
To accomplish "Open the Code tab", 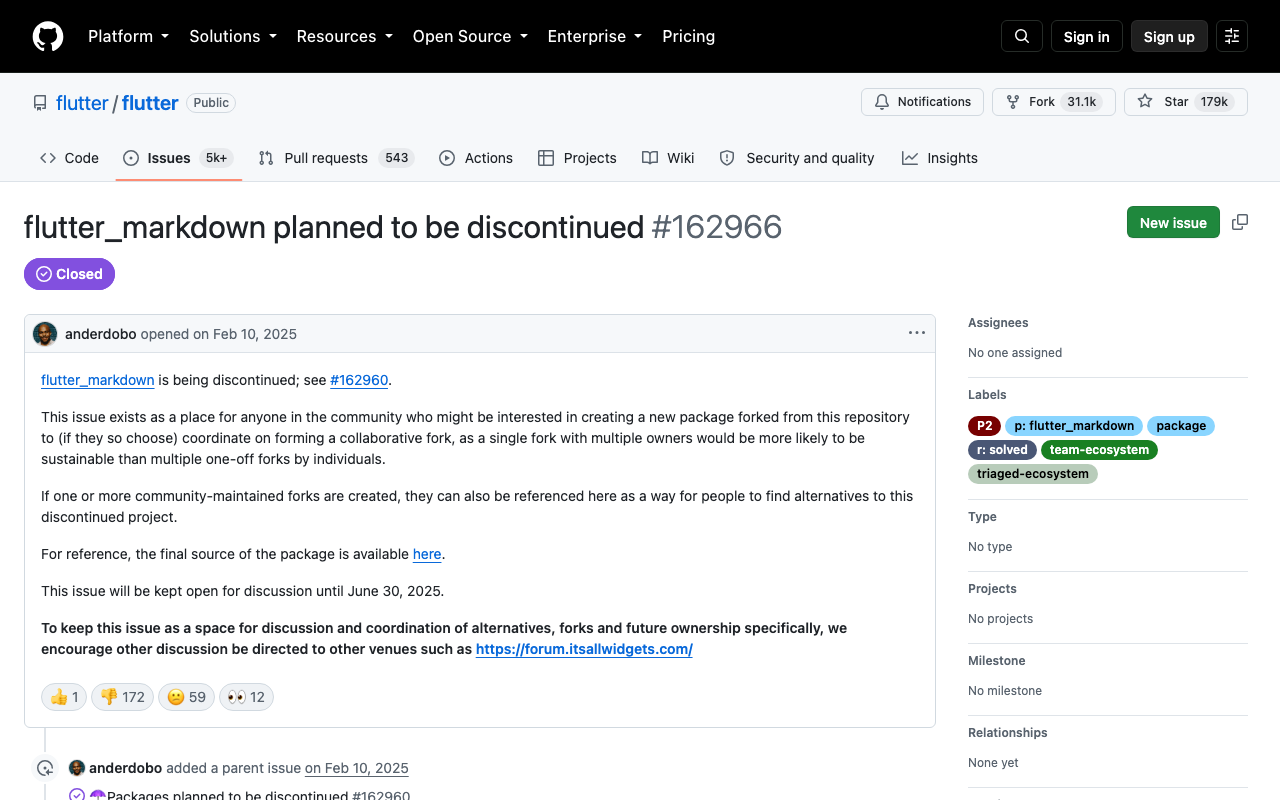I will (x=69, y=158).
